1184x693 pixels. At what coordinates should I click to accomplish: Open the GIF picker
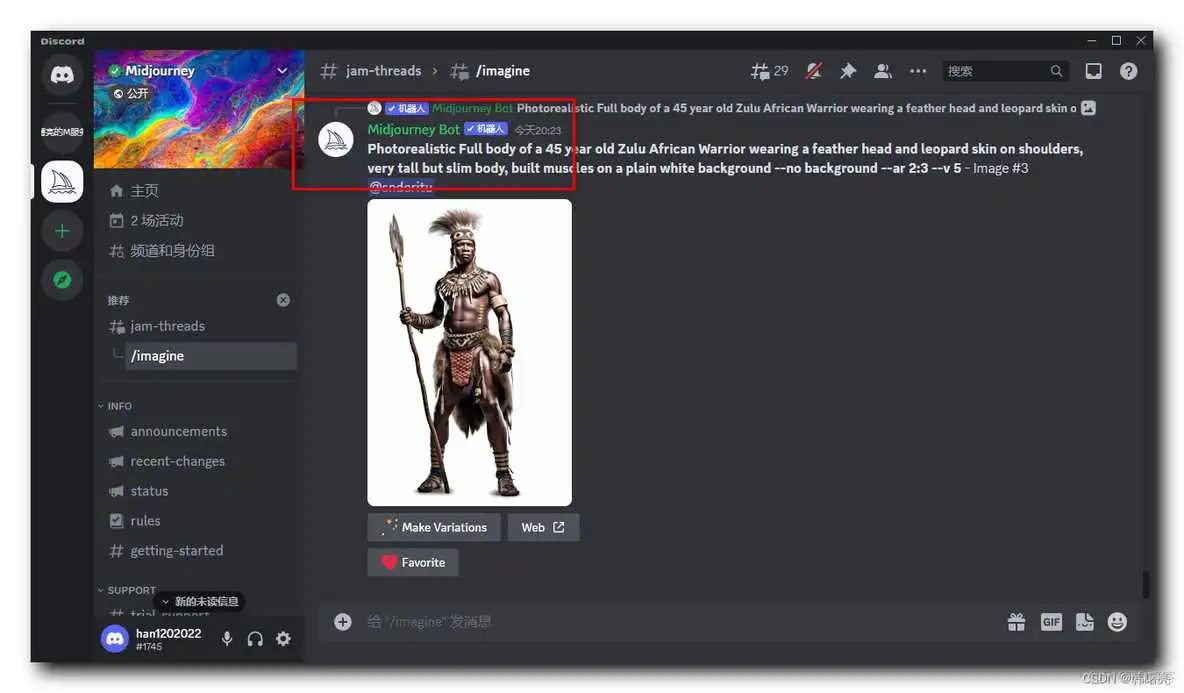1051,621
